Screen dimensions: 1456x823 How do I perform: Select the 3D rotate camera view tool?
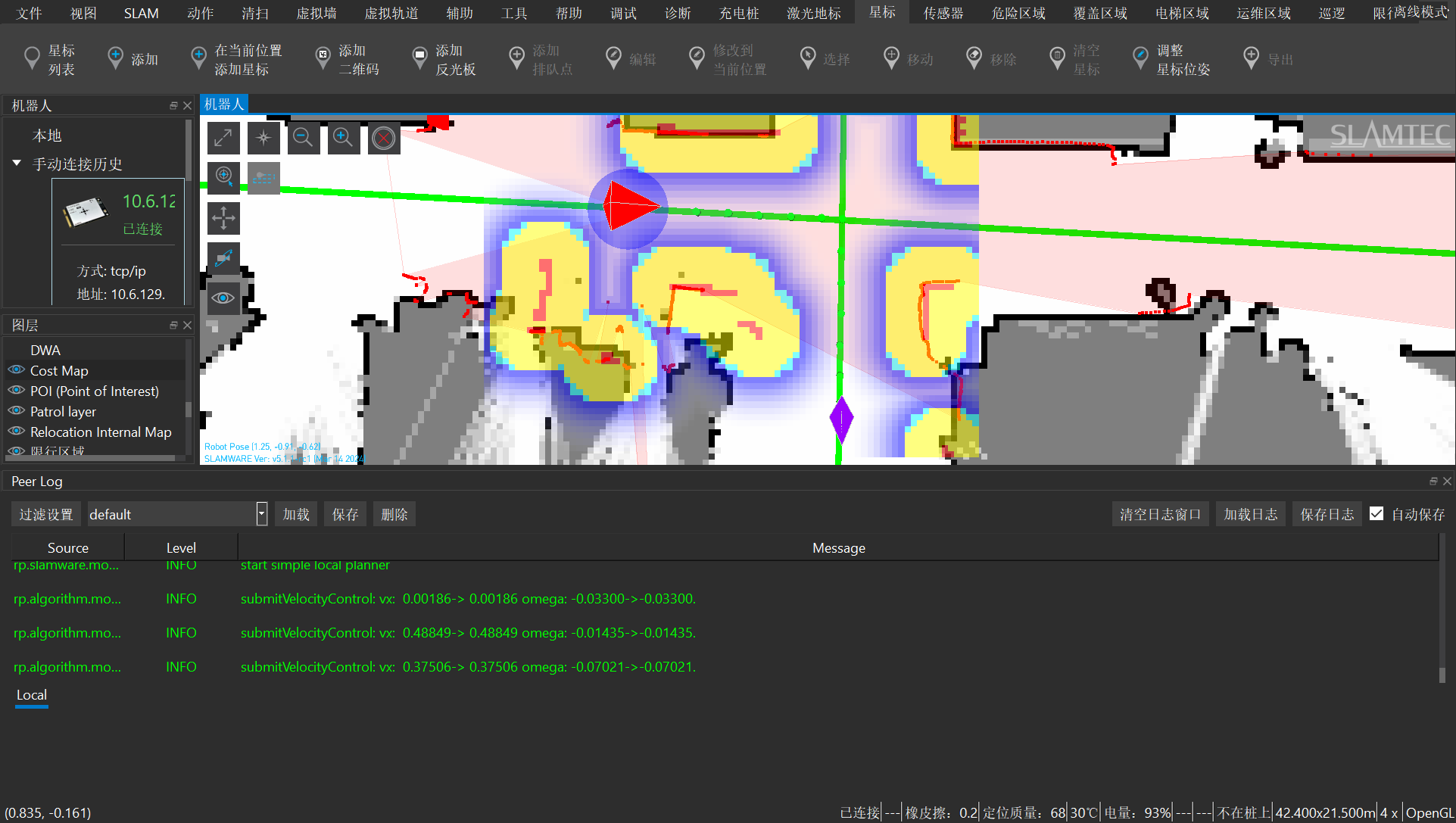tap(223, 257)
